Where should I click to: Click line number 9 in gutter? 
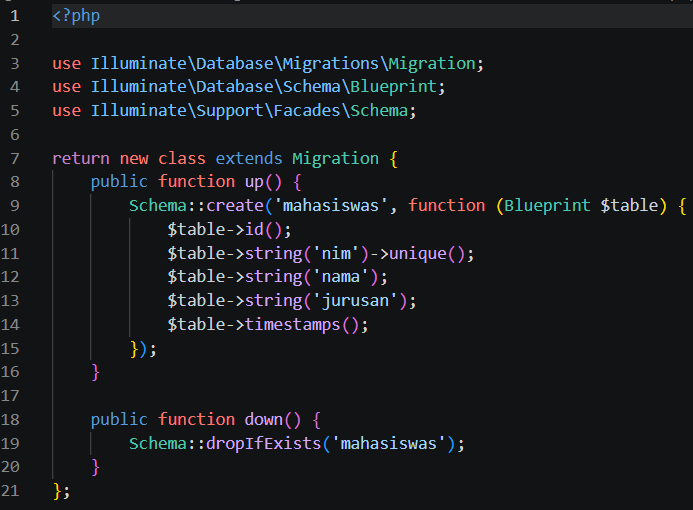(x=15, y=206)
